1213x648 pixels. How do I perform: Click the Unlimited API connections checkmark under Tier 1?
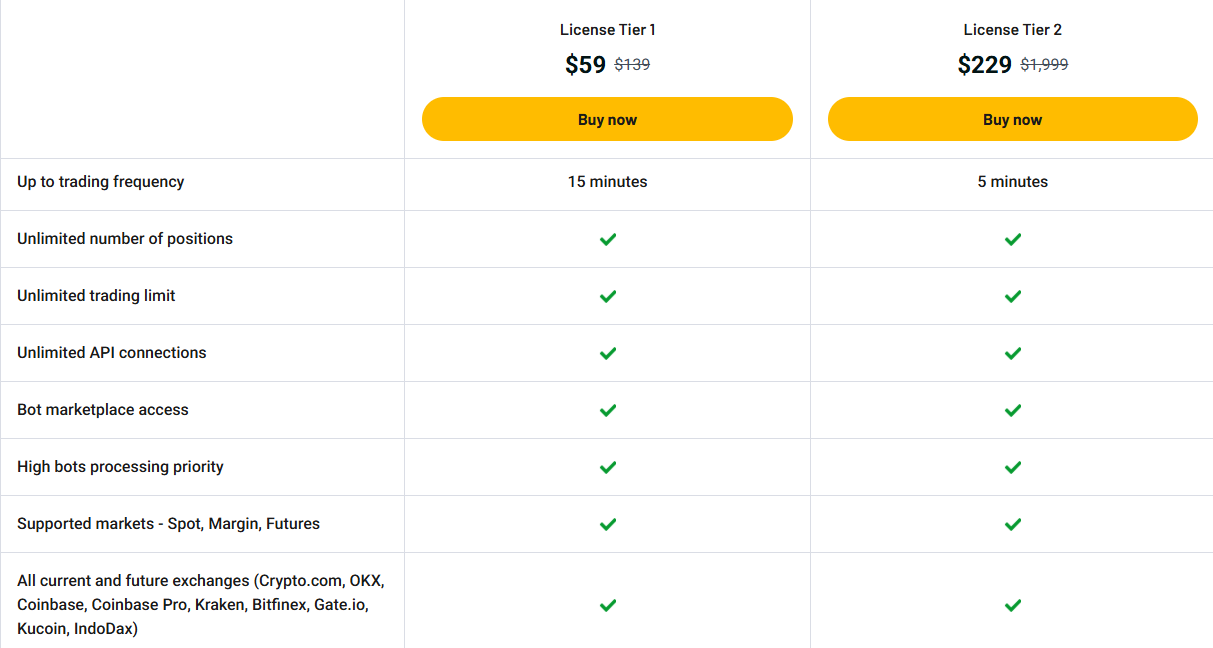click(607, 353)
